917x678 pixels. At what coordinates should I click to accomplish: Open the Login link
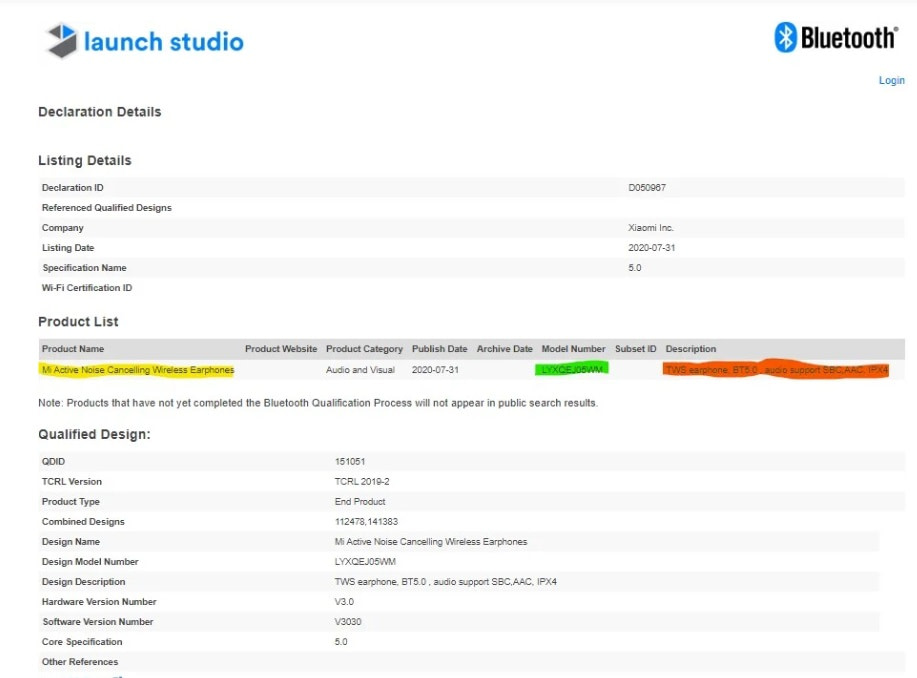click(x=891, y=80)
